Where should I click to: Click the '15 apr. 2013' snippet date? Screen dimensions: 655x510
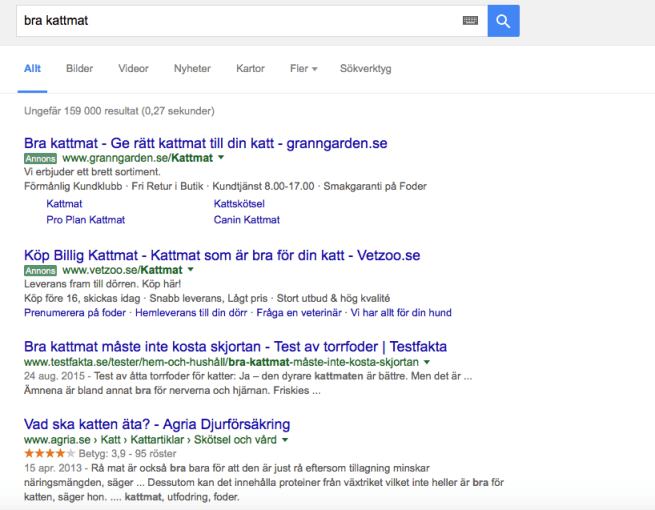click(x=53, y=468)
